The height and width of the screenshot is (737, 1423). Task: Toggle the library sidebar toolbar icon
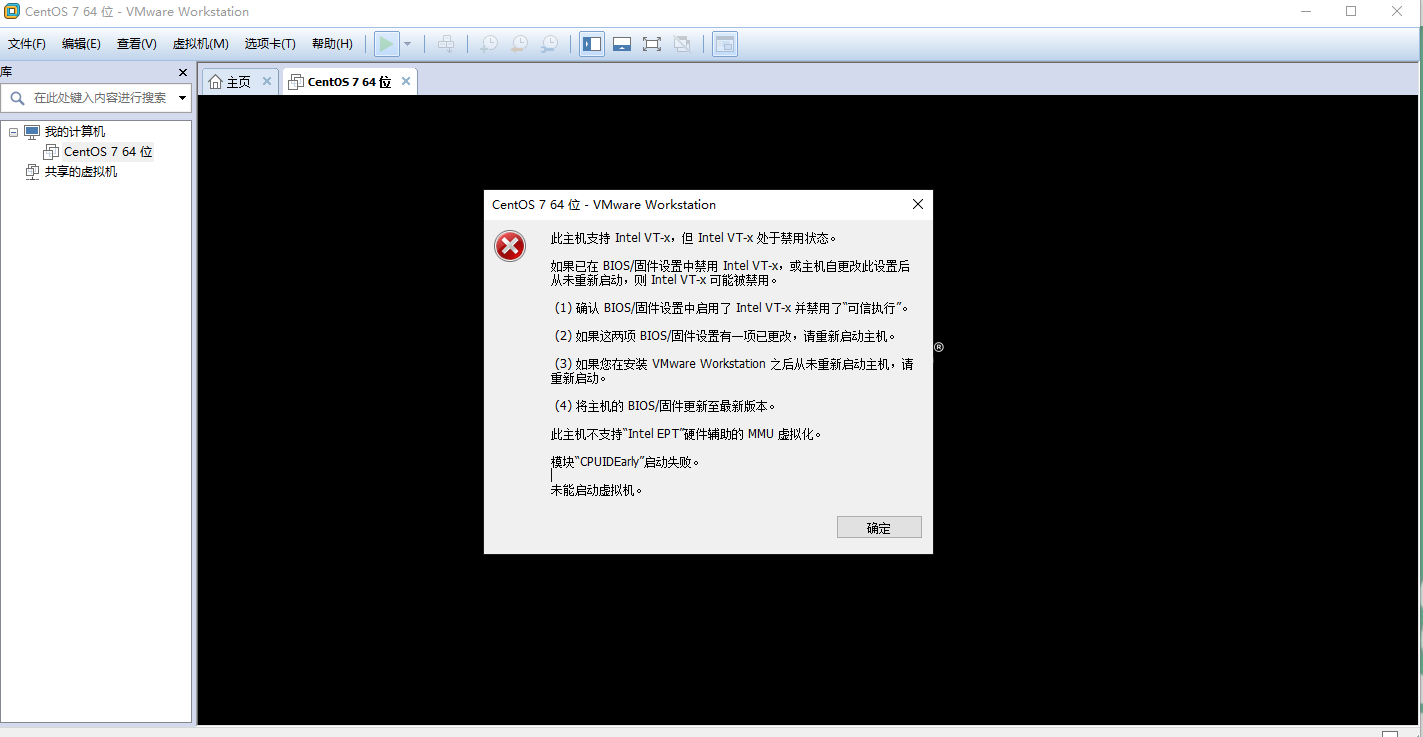click(592, 44)
